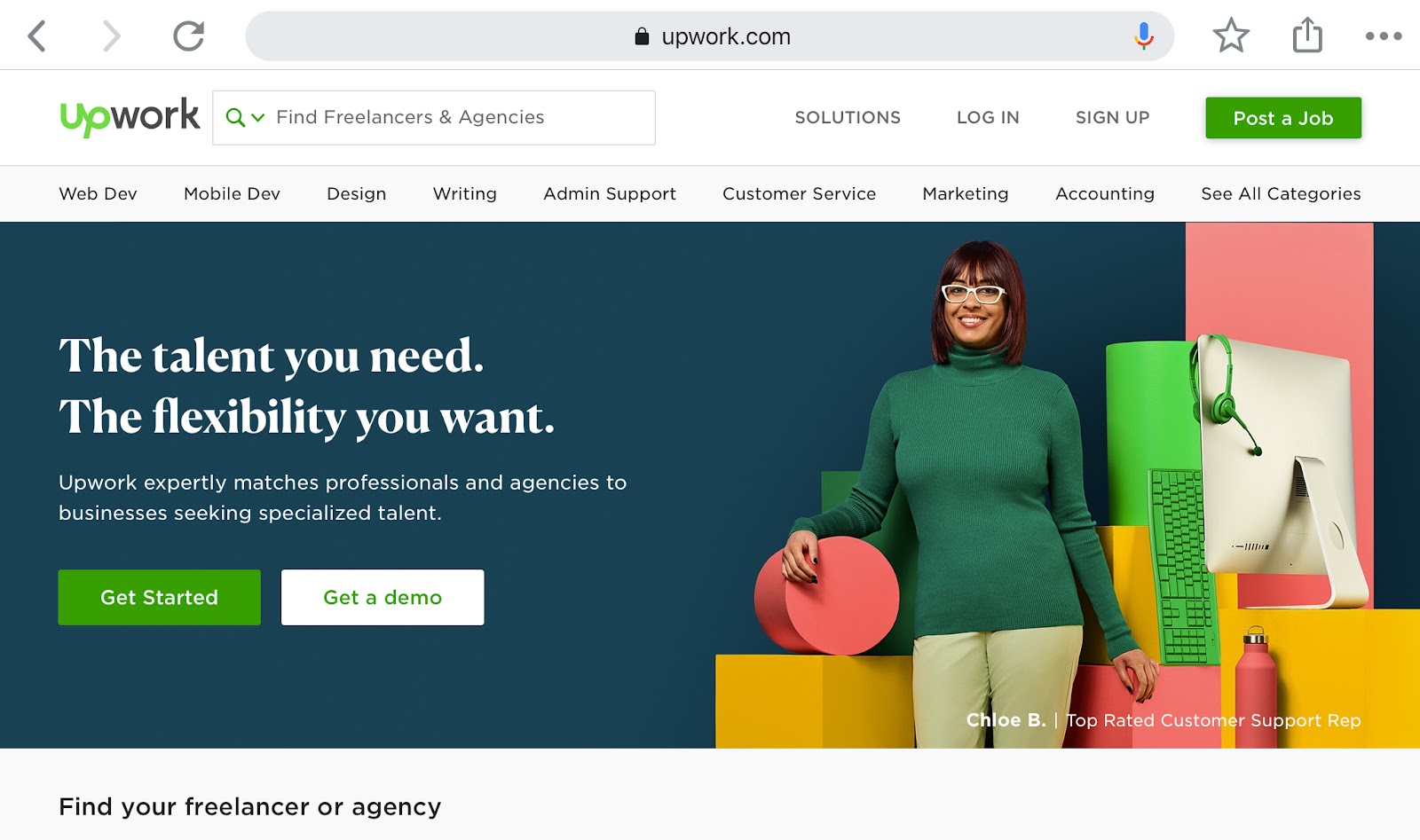Expand the search type dropdown arrow

coord(258,117)
